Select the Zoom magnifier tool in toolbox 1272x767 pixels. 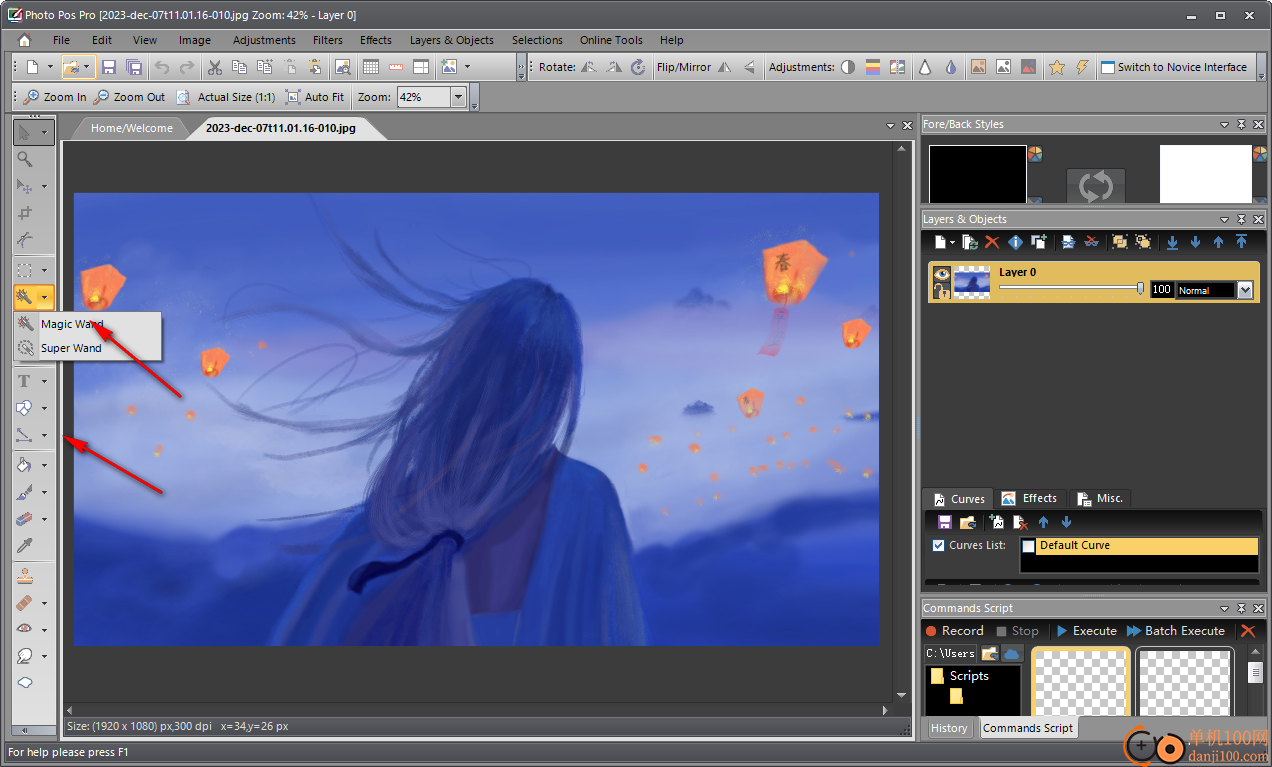tap(25, 158)
